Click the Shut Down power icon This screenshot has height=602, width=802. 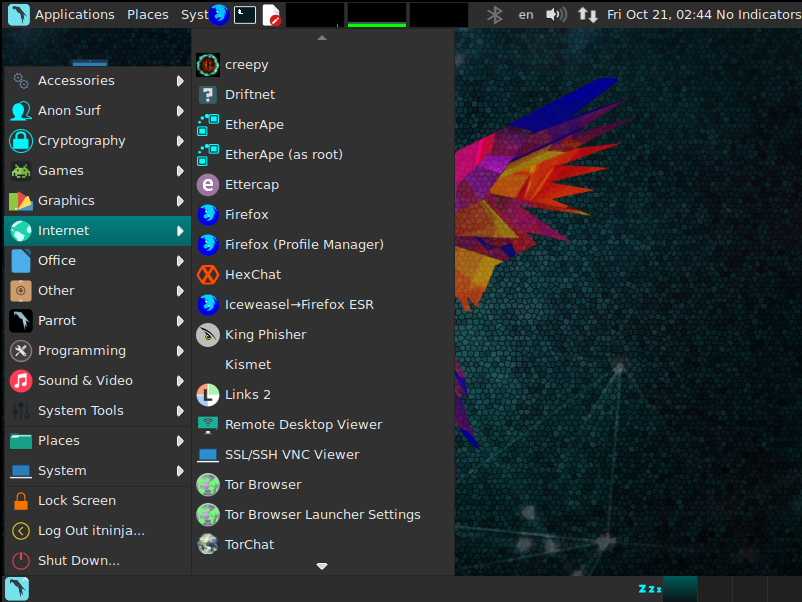coord(20,561)
